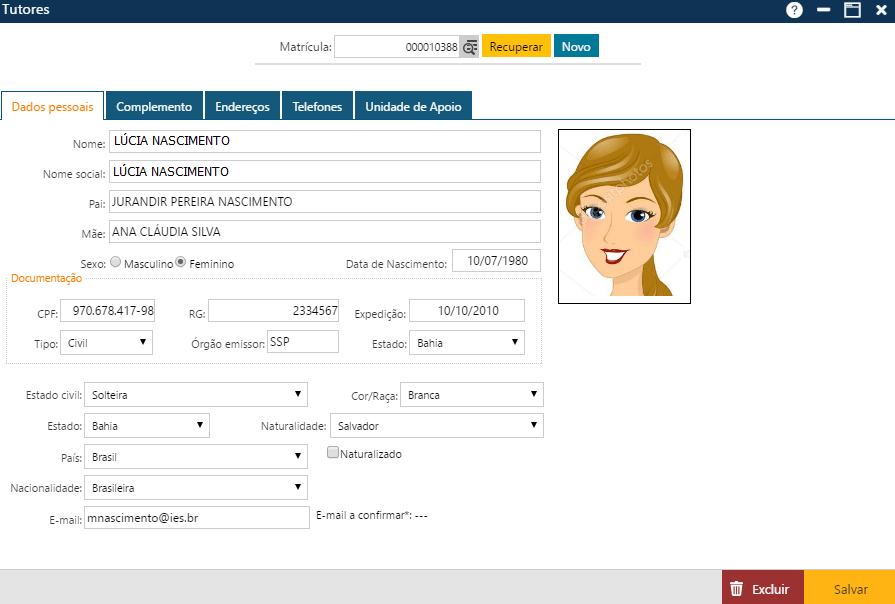Viewport: 895px width, 604px height.
Task: Restore the window using the title bar icon
Action: (852, 10)
